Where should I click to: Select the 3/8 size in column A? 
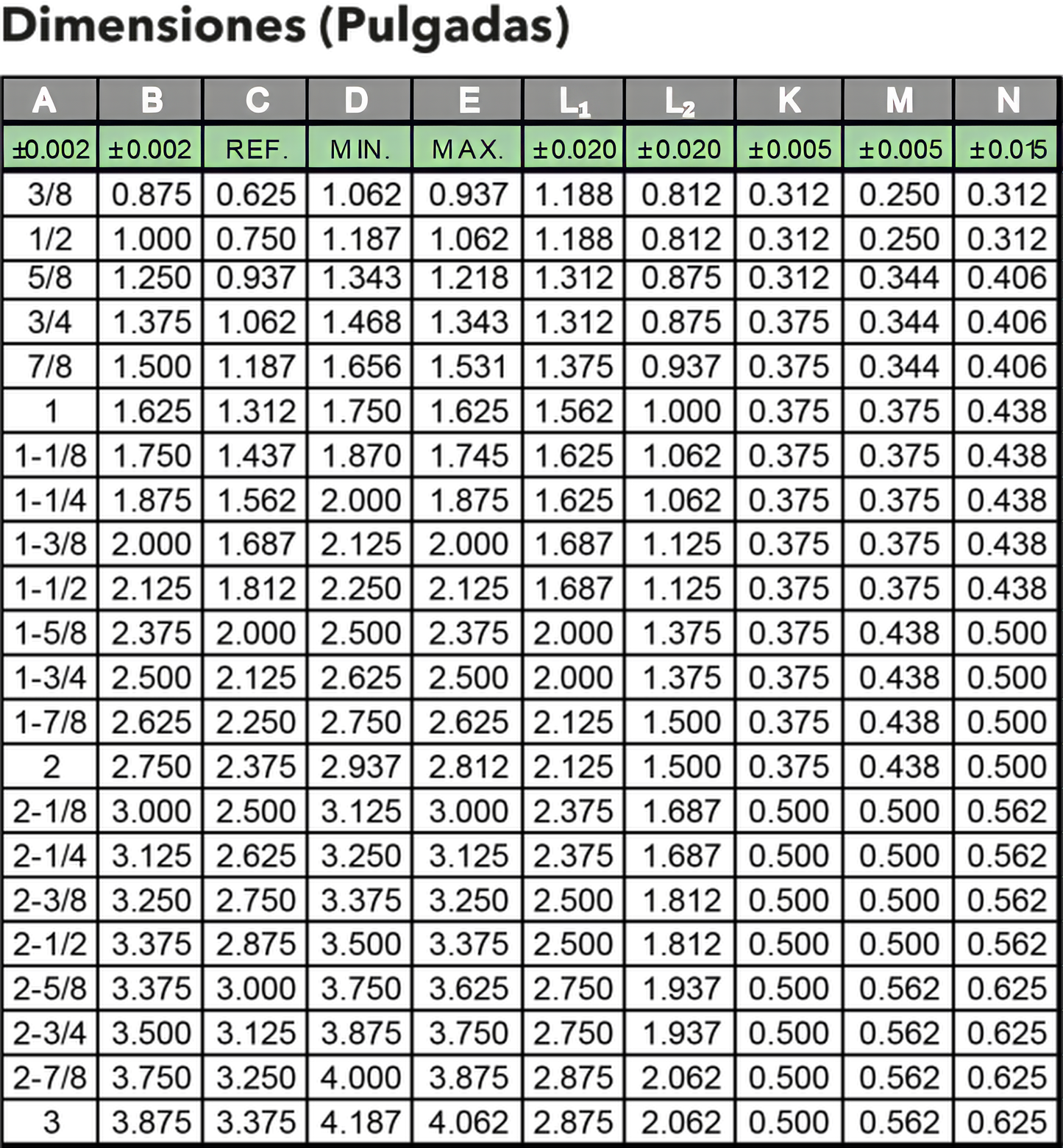point(50,194)
